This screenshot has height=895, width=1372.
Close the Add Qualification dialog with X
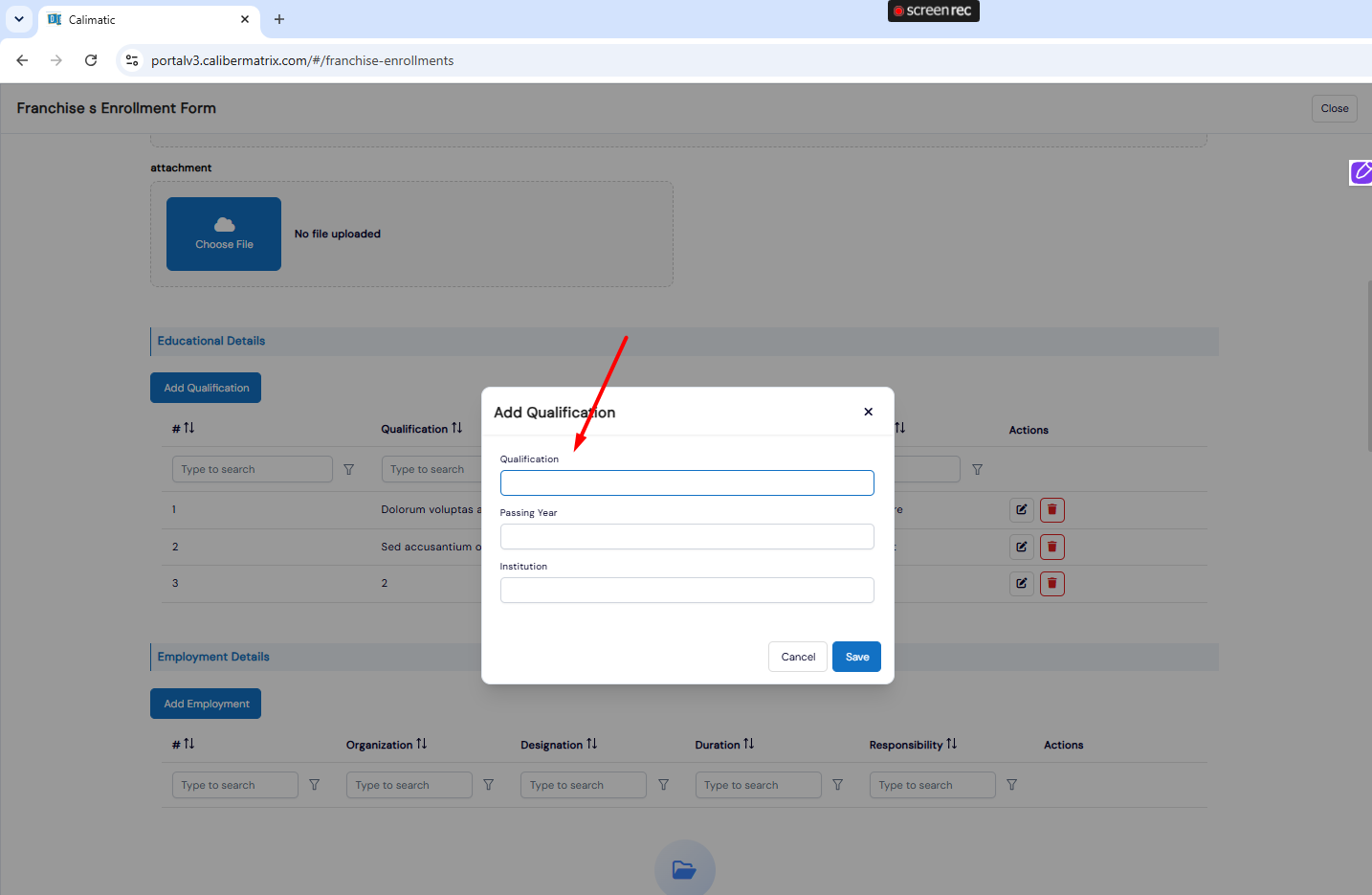868,412
